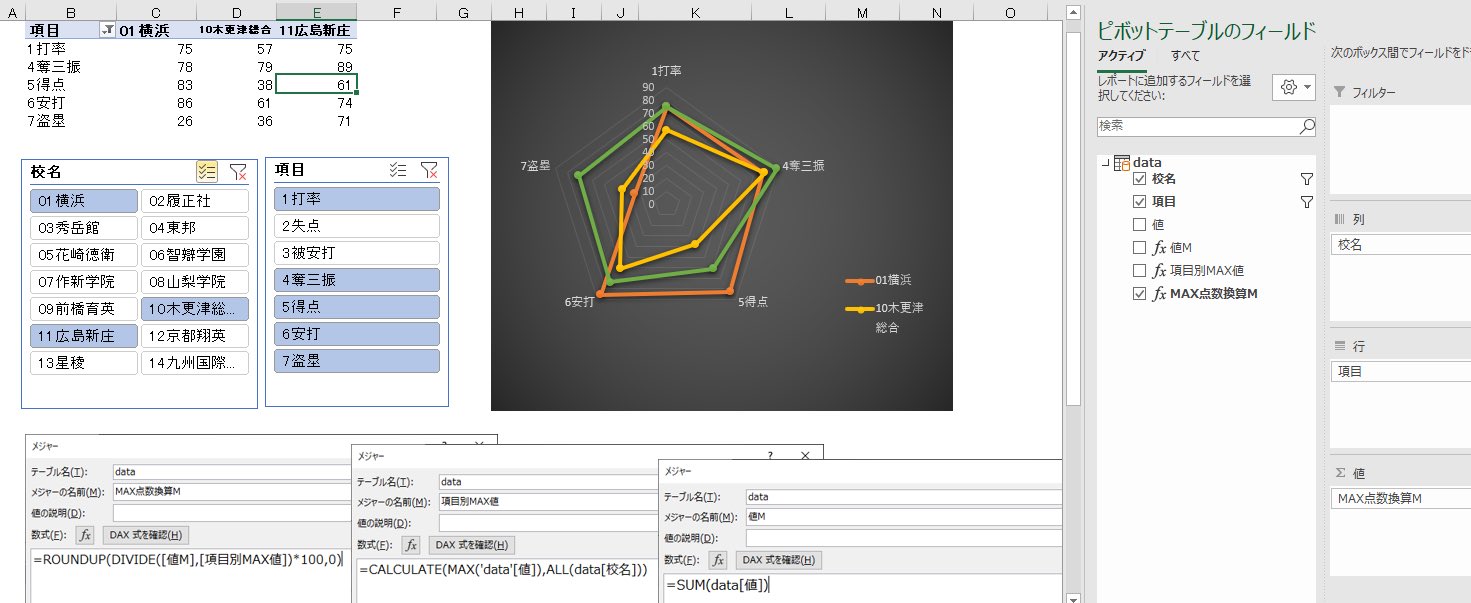Click filter icon next to 校名 field
Screen dimensions: 1471x603
[x=1306, y=179]
